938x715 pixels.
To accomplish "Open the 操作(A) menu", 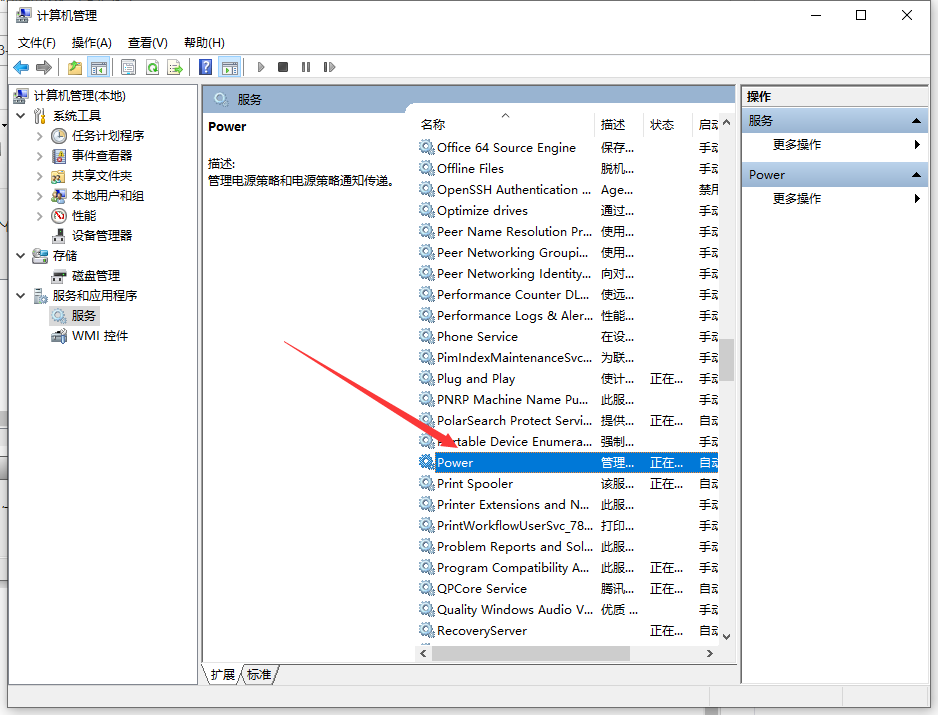I will (x=92, y=42).
